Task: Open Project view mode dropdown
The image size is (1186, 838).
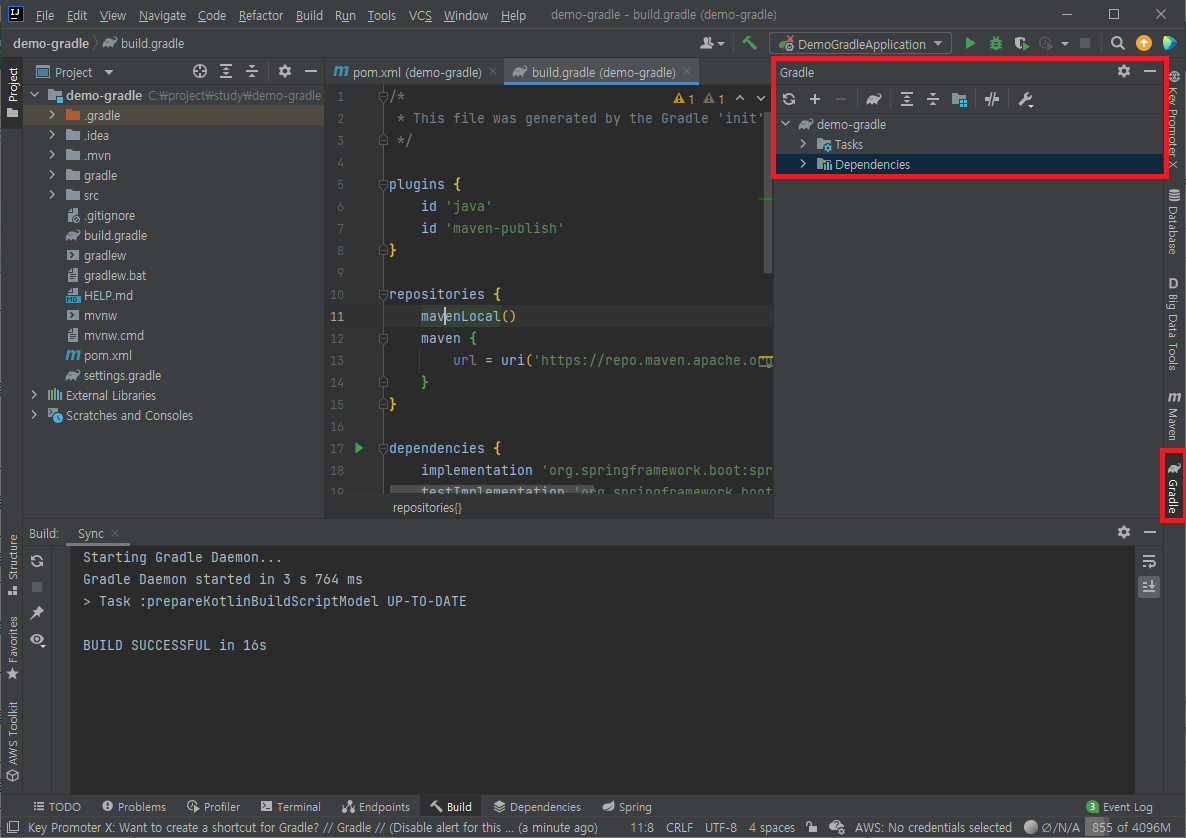Action: coord(109,73)
